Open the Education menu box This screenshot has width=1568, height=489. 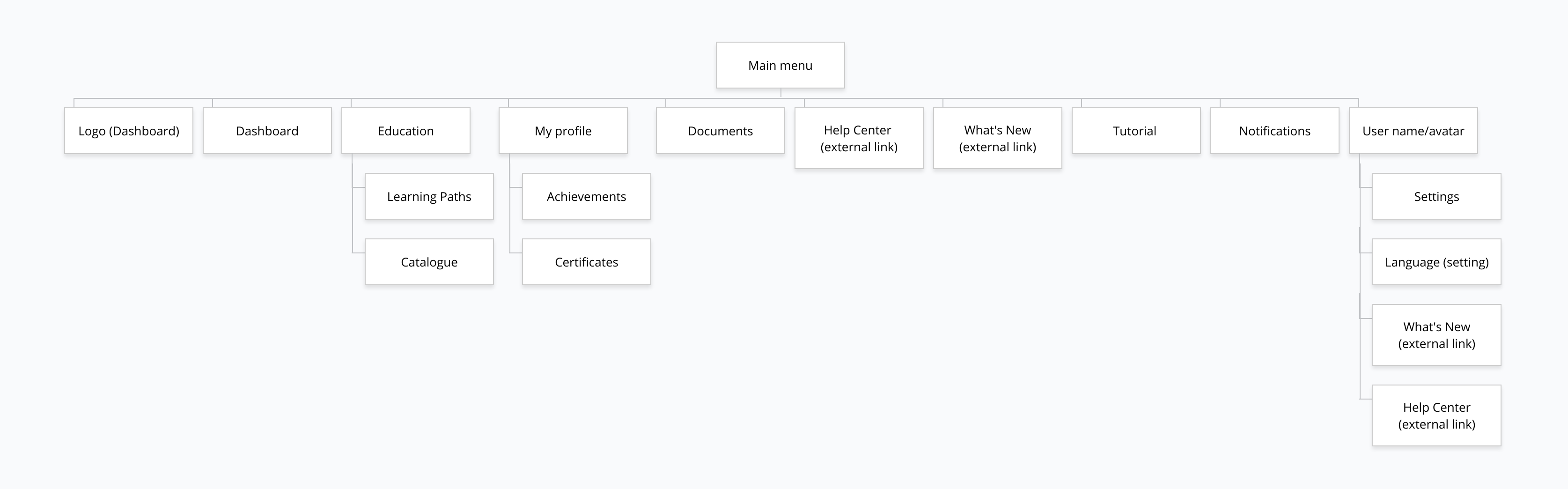tap(405, 131)
